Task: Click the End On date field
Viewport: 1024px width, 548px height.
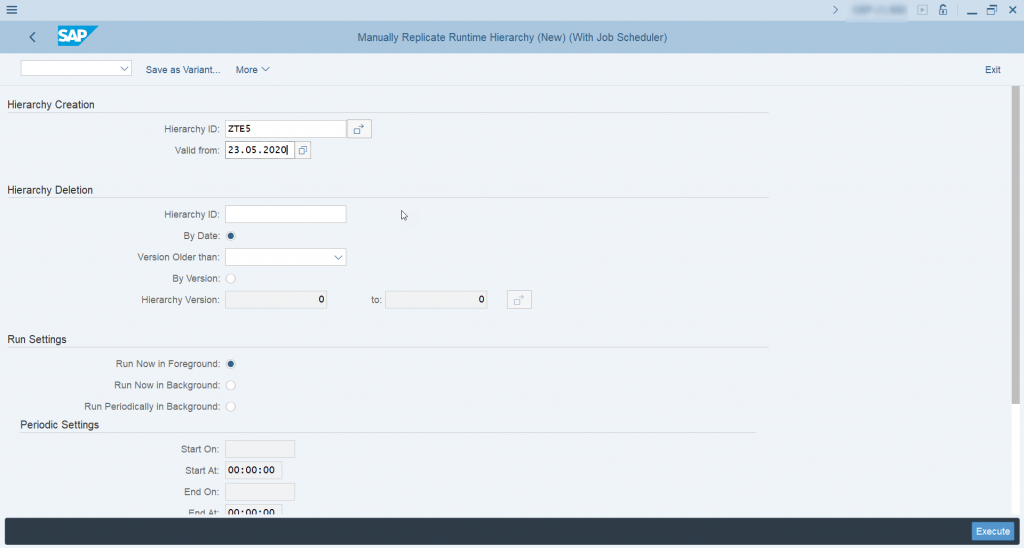Action: tap(260, 492)
